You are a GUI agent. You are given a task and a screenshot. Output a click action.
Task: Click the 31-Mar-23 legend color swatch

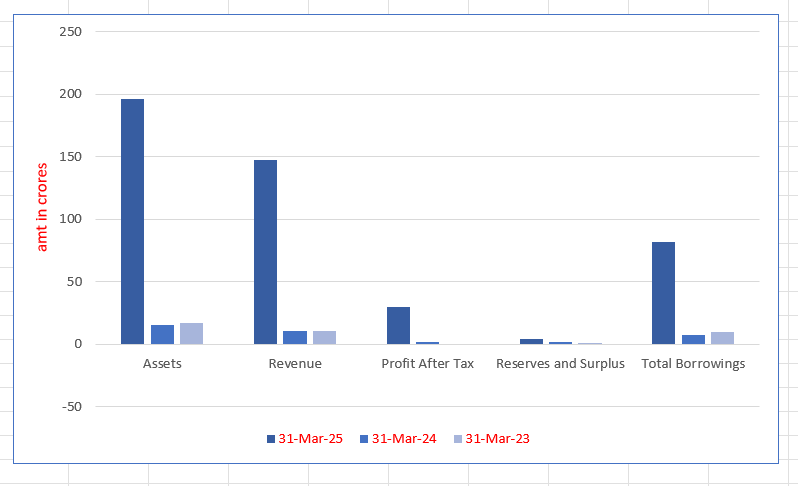coord(458,439)
